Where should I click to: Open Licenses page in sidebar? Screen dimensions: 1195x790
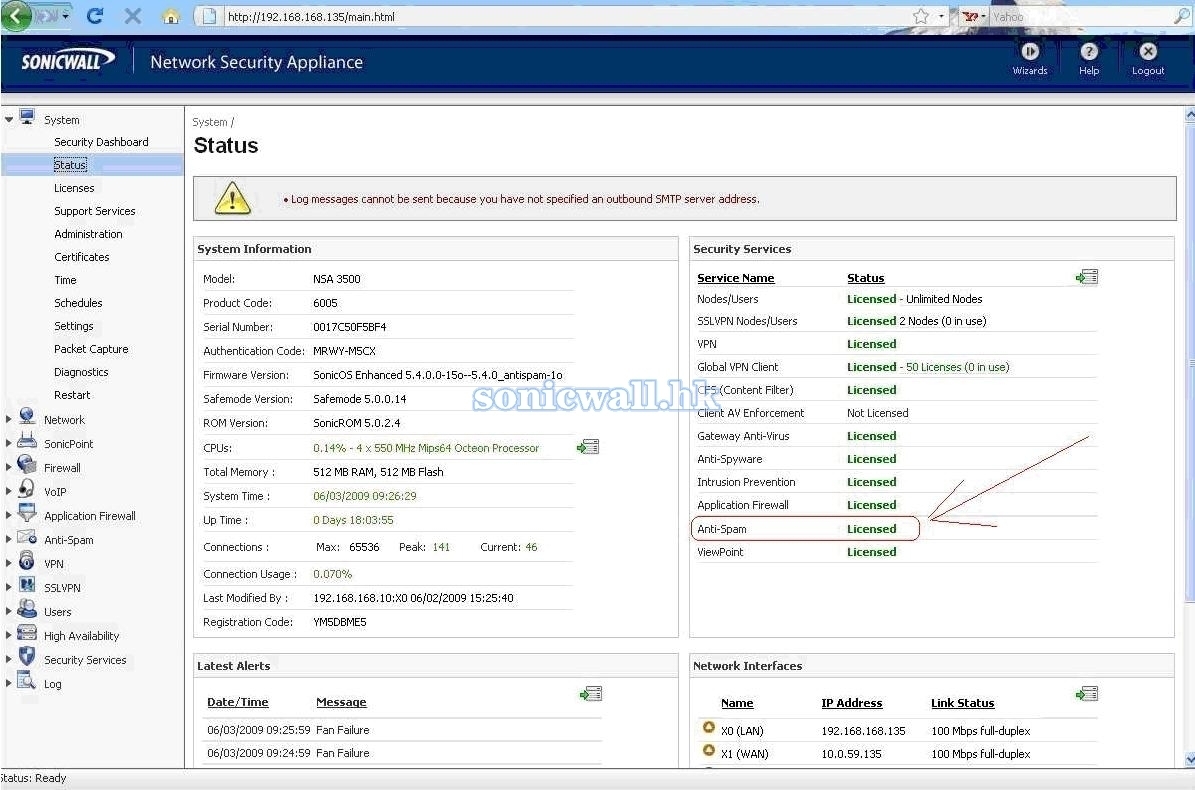click(x=74, y=188)
